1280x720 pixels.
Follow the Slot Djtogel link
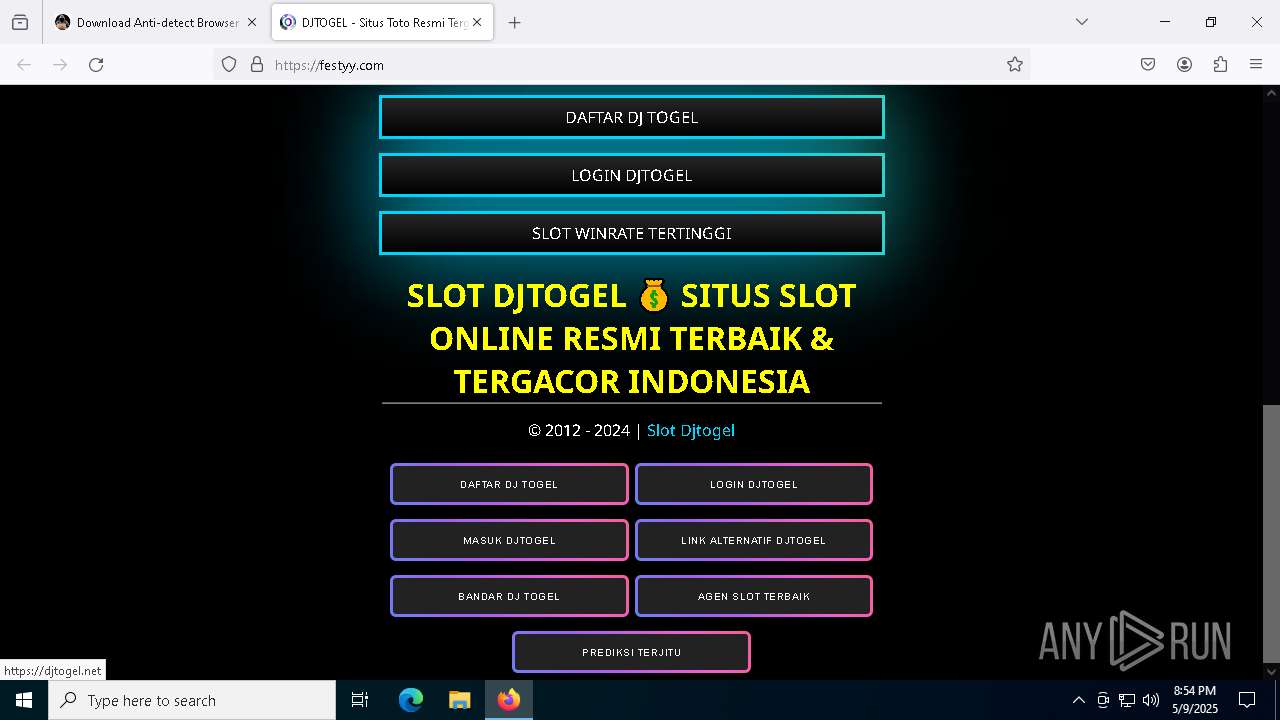tap(691, 430)
